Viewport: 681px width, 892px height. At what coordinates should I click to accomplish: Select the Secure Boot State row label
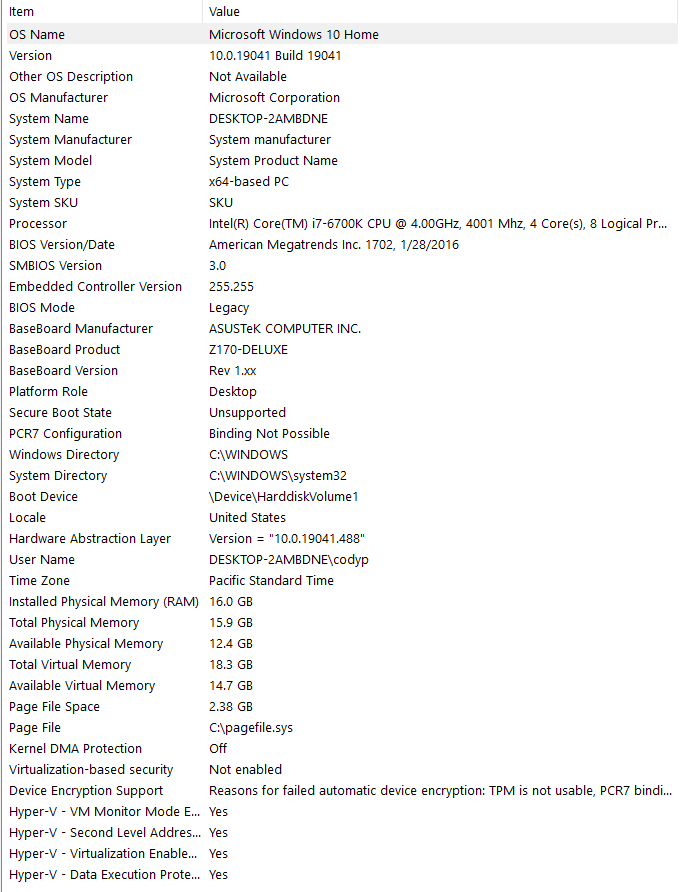60,413
